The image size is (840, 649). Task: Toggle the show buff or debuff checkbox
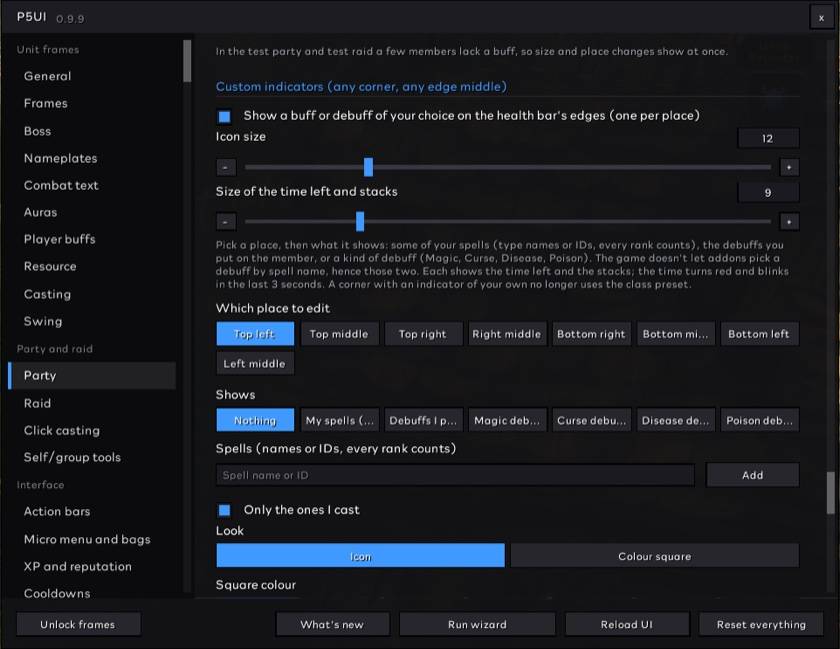click(224, 116)
